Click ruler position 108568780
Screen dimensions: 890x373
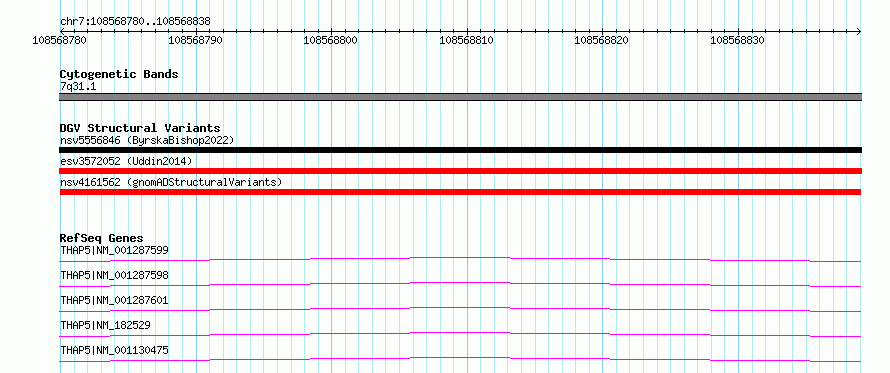point(60,40)
